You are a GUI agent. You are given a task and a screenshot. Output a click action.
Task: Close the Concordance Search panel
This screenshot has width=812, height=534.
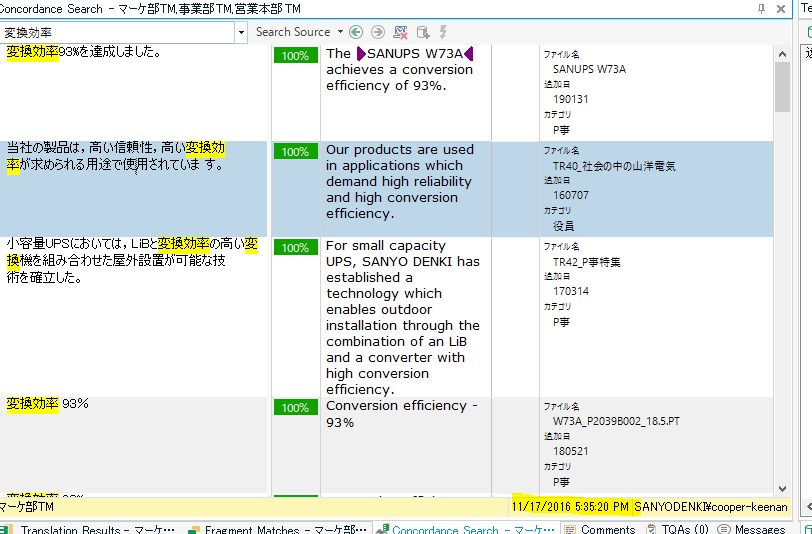click(781, 9)
